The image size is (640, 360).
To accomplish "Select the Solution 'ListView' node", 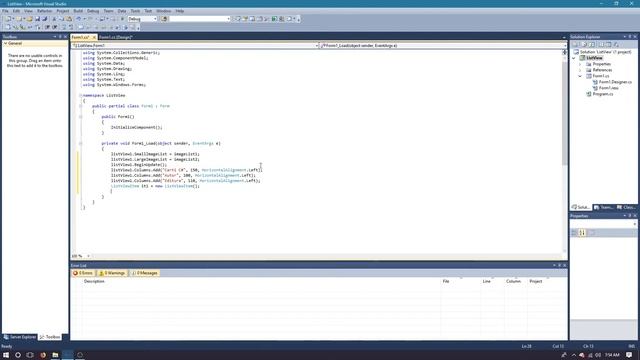I will tap(602, 52).
